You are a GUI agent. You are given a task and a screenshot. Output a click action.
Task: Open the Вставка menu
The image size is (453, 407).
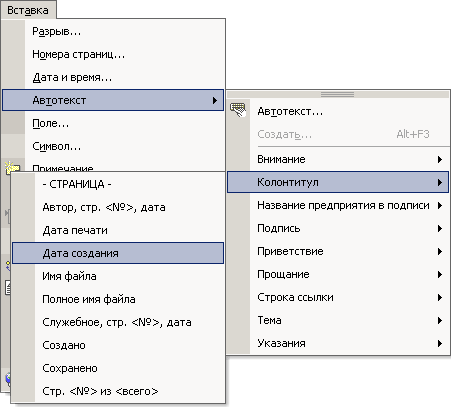coord(28,10)
